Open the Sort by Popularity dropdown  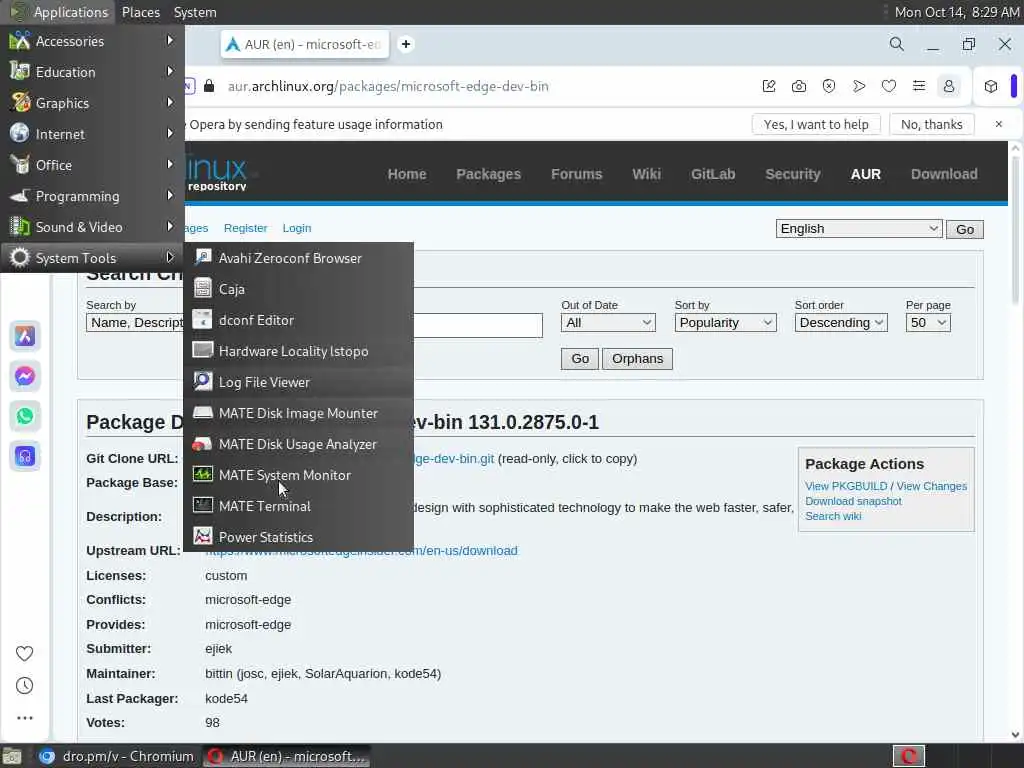pos(725,323)
